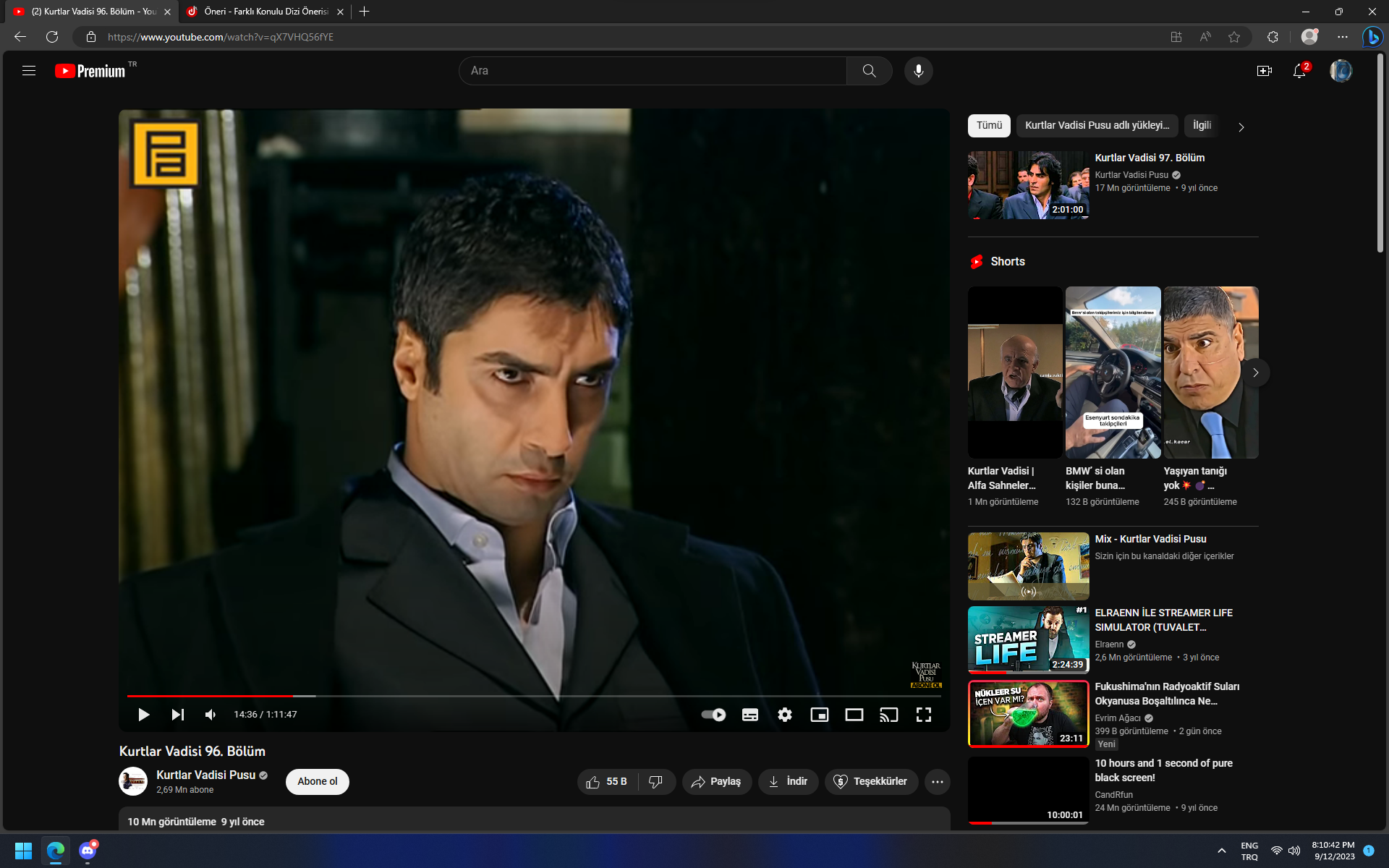Image resolution: width=1389 pixels, height=868 pixels.
Task: Skip to next video
Action: coord(177,715)
